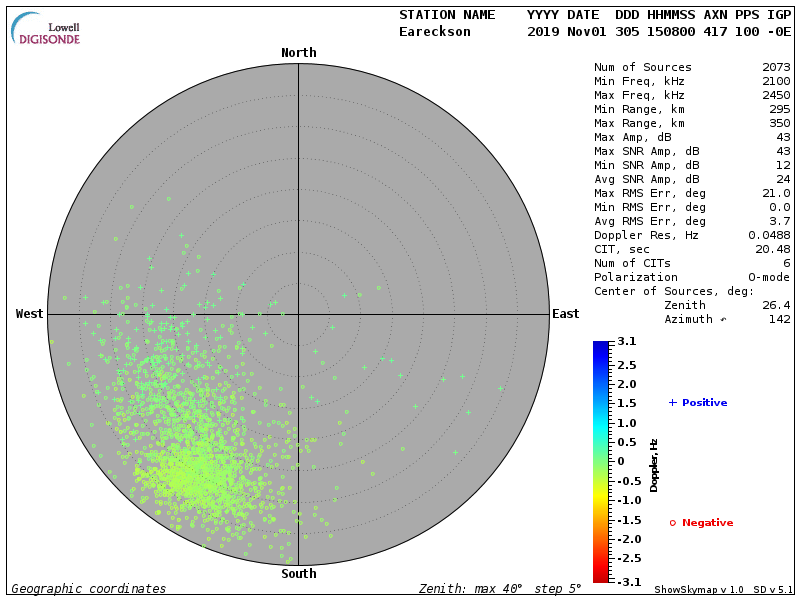Click the arrow symbol next to Azimuth

coord(724,319)
